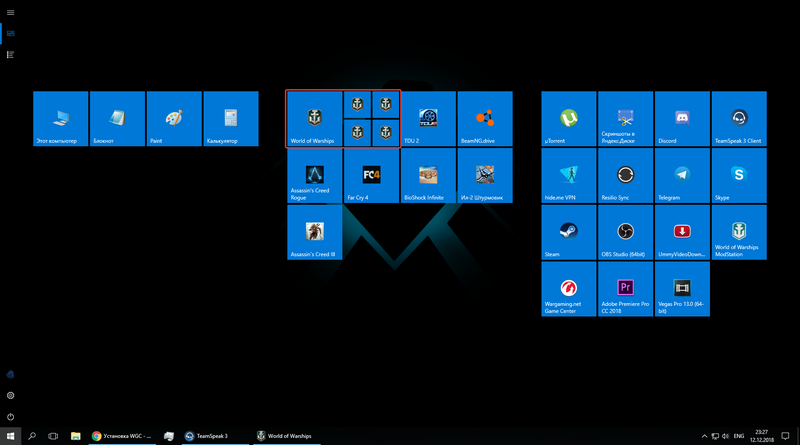Open Settings gear in Start sidebar
The height and width of the screenshot is (445, 800).
coord(10,395)
